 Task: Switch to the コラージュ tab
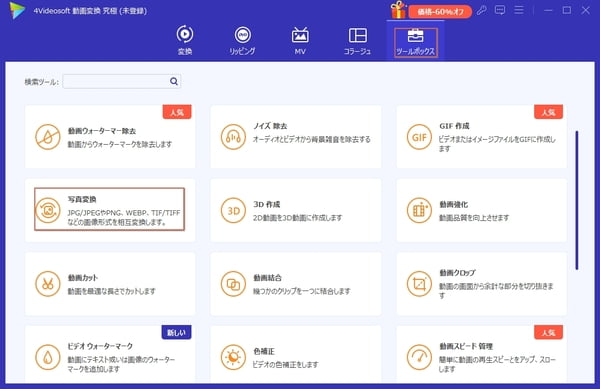point(357,41)
